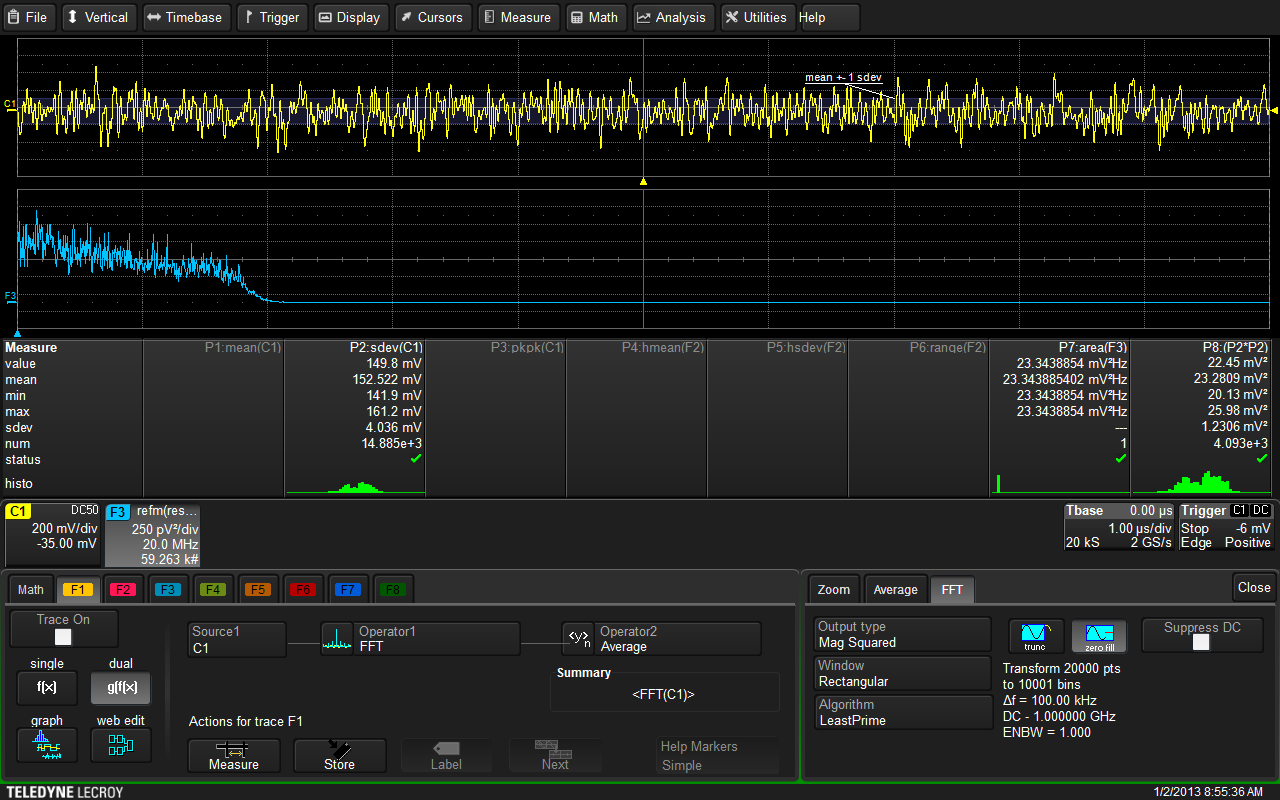This screenshot has height=800, width=1280.
Task: Click the P2 green status checkmark
Action: pyautogui.click(x=416, y=459)
